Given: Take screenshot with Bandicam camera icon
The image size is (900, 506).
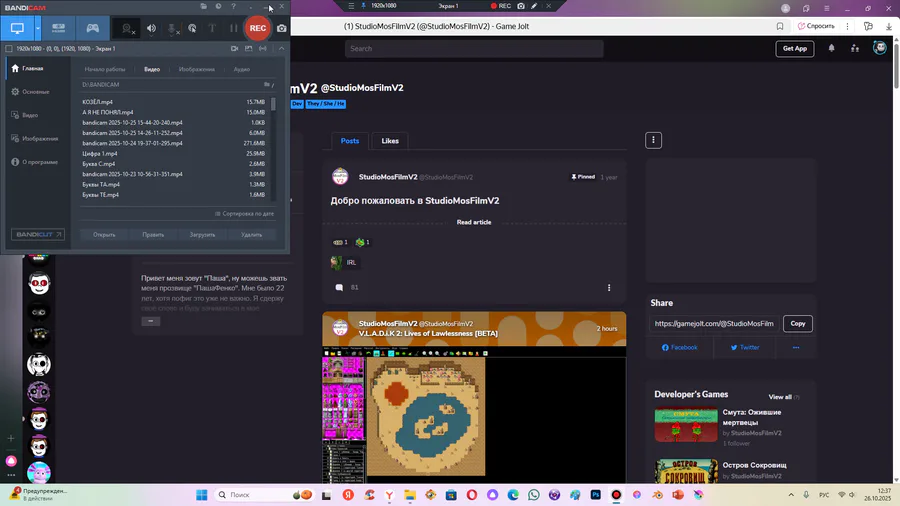Looking at the screenshot, I should tap(282, 28).
